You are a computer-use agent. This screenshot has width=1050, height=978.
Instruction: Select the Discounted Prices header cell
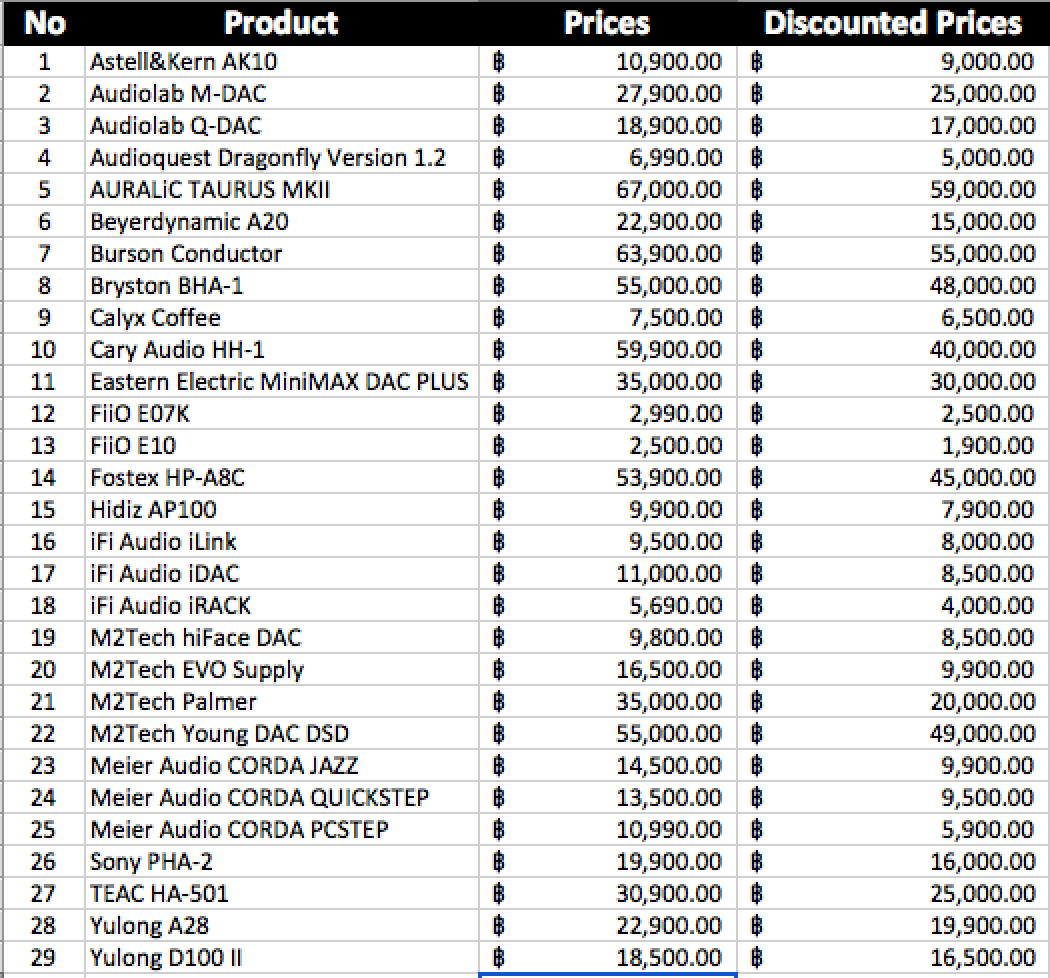point(892,23)
